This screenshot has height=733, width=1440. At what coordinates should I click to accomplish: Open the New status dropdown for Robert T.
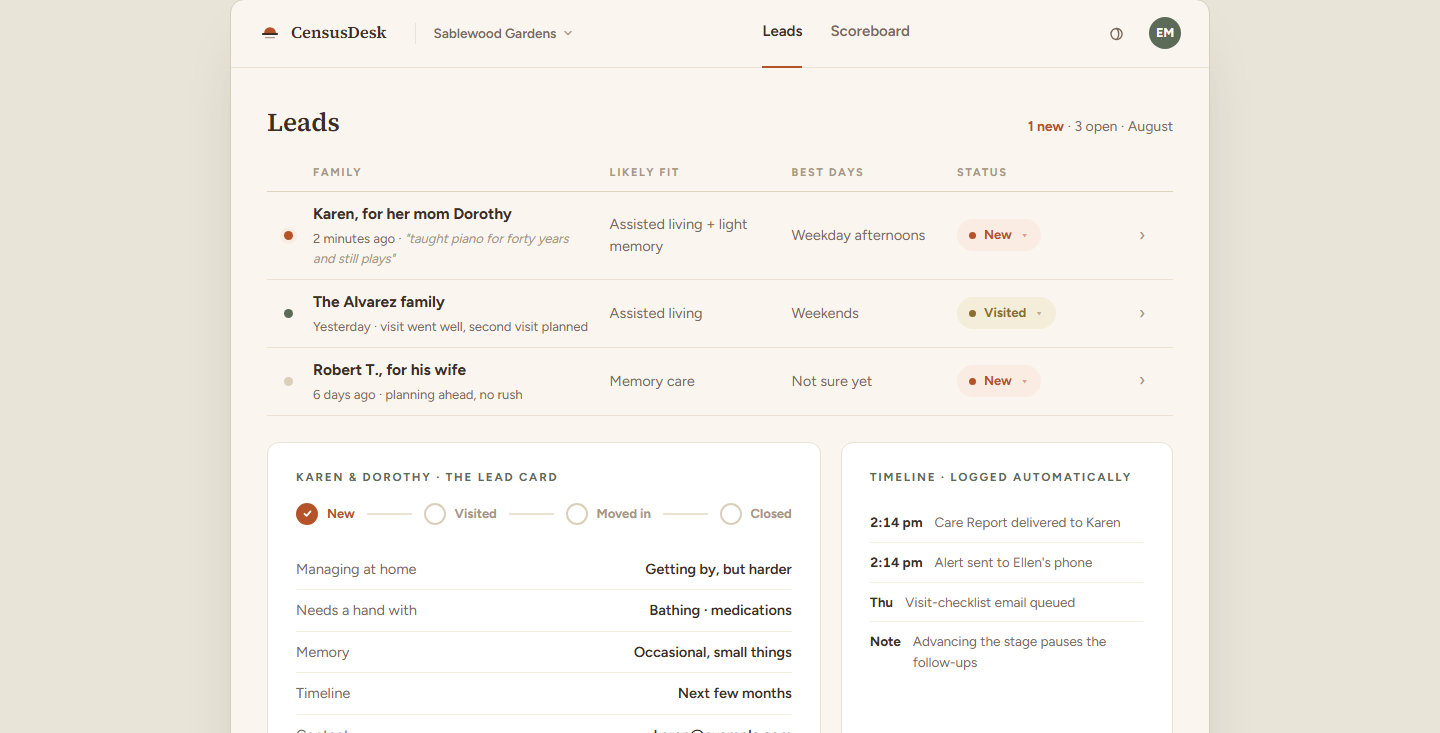[x=998, y=381]
